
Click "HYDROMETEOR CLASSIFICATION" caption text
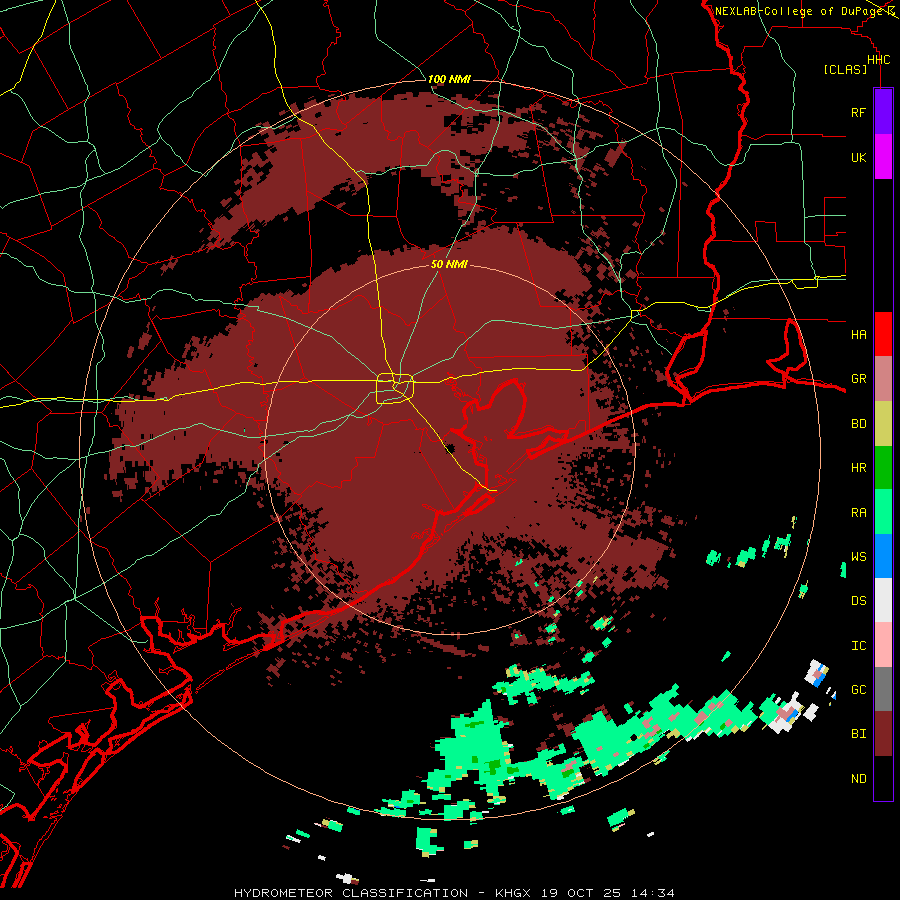[x=351, y=893]
